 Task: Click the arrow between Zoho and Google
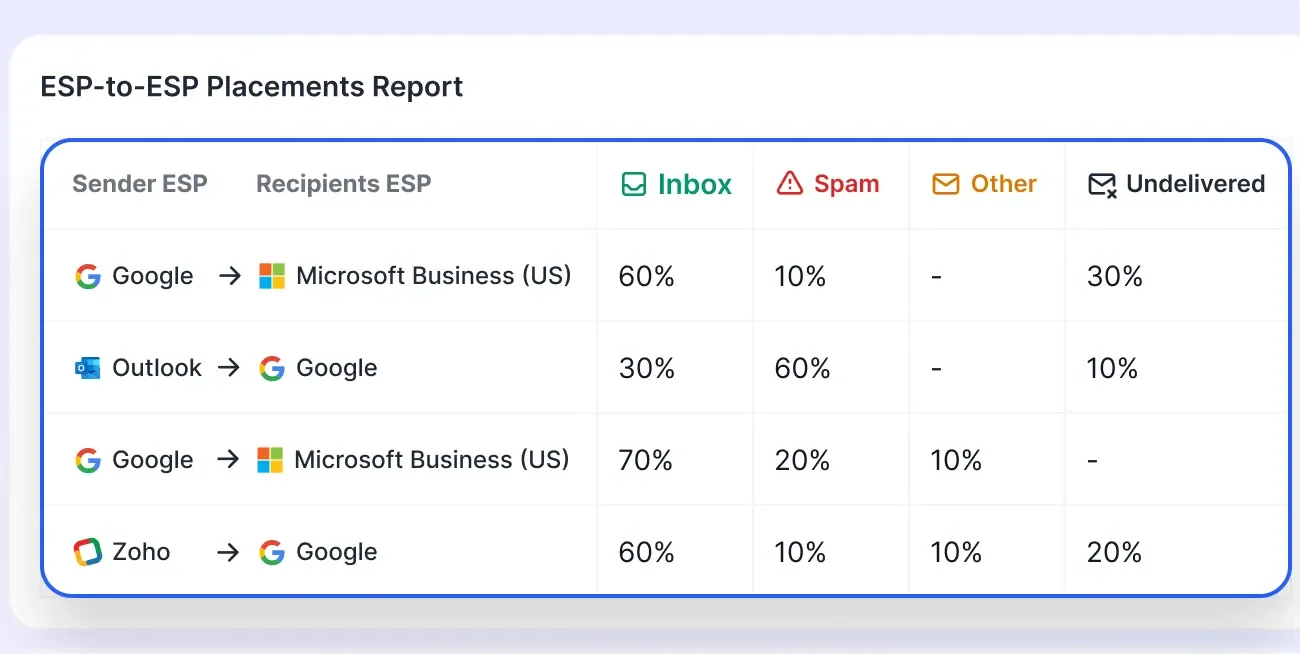tap(229, 551)
